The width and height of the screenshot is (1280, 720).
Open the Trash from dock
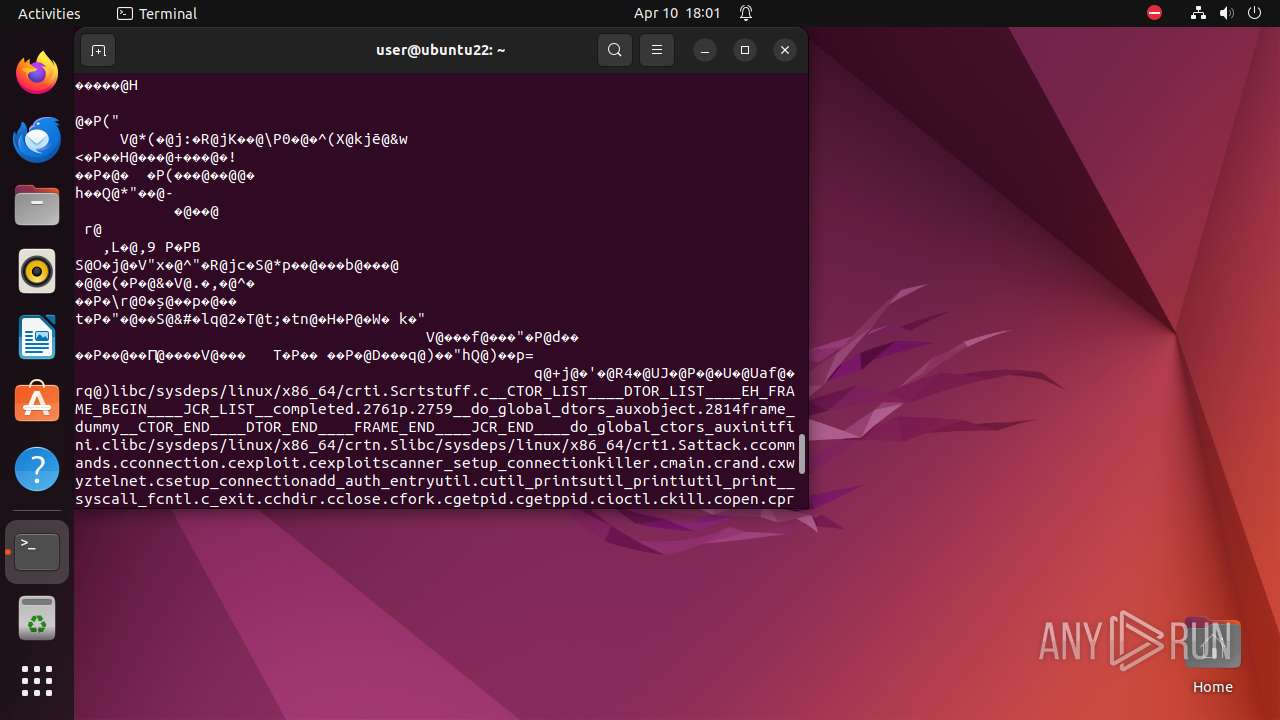(37, 618)
